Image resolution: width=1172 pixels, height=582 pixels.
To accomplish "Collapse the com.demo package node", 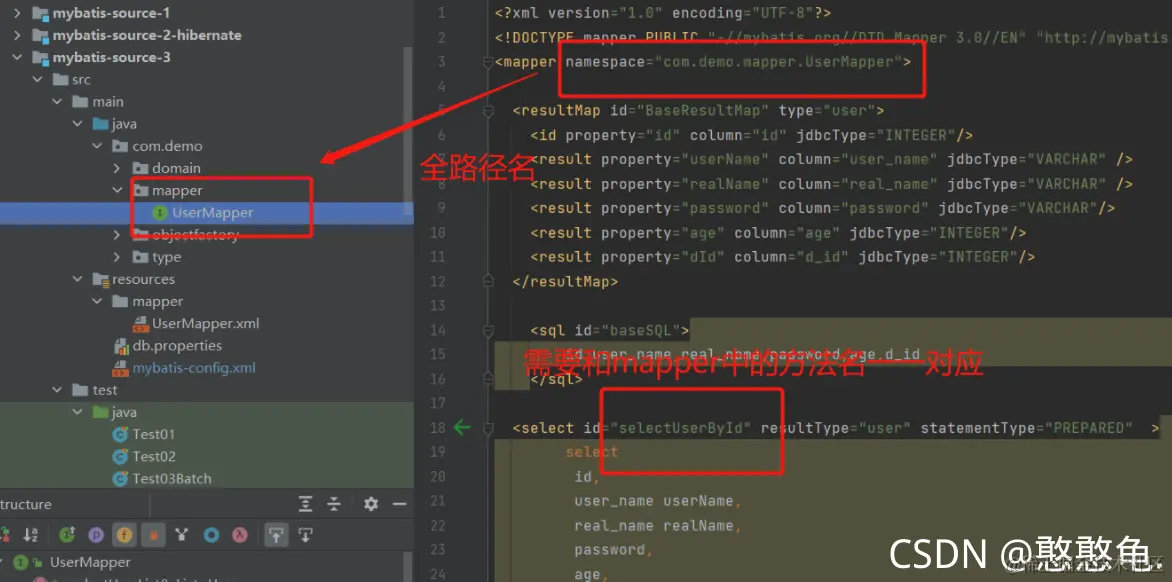I will click(x=97, y=146).
